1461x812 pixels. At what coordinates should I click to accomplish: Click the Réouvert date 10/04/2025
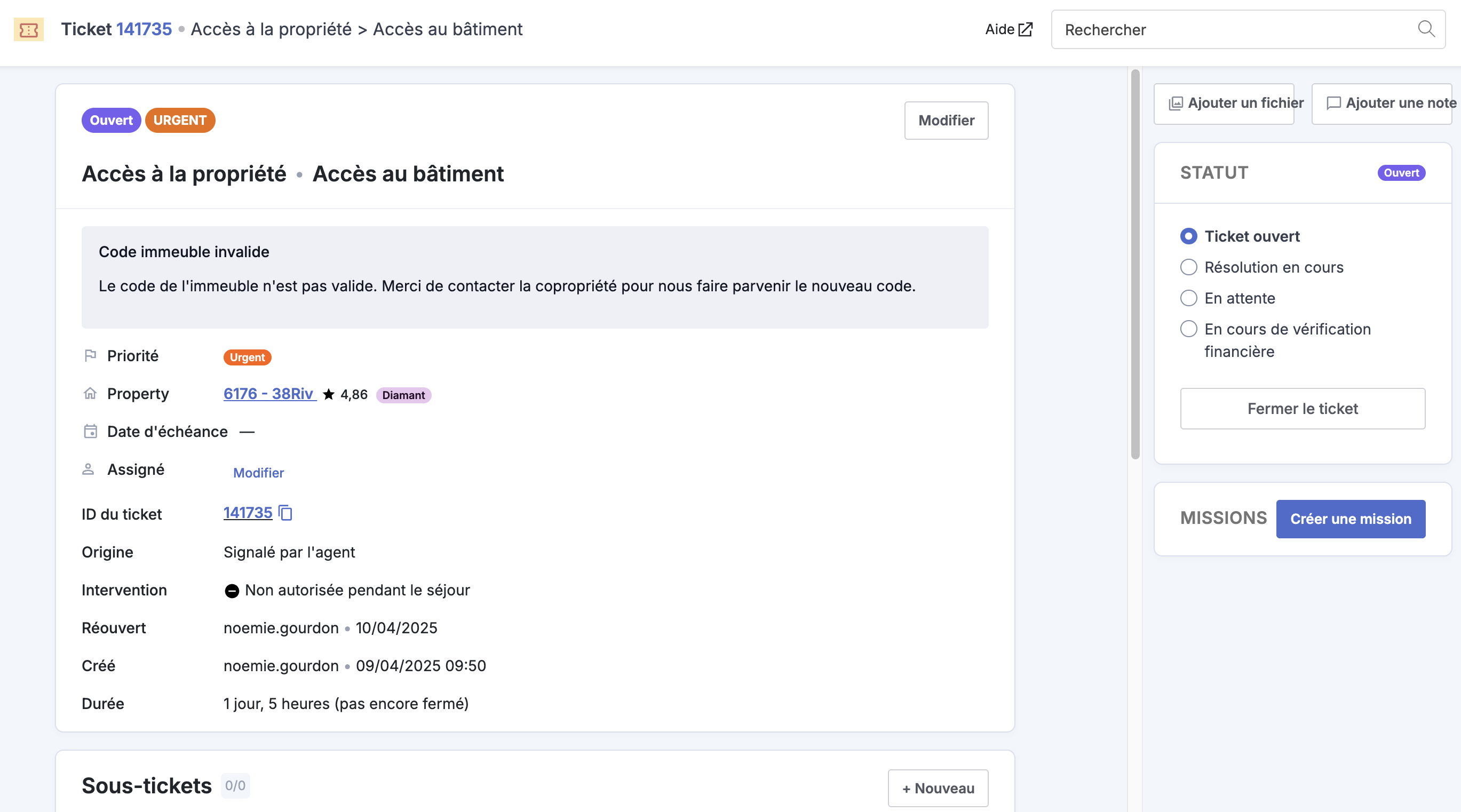[x=396, y=628]
